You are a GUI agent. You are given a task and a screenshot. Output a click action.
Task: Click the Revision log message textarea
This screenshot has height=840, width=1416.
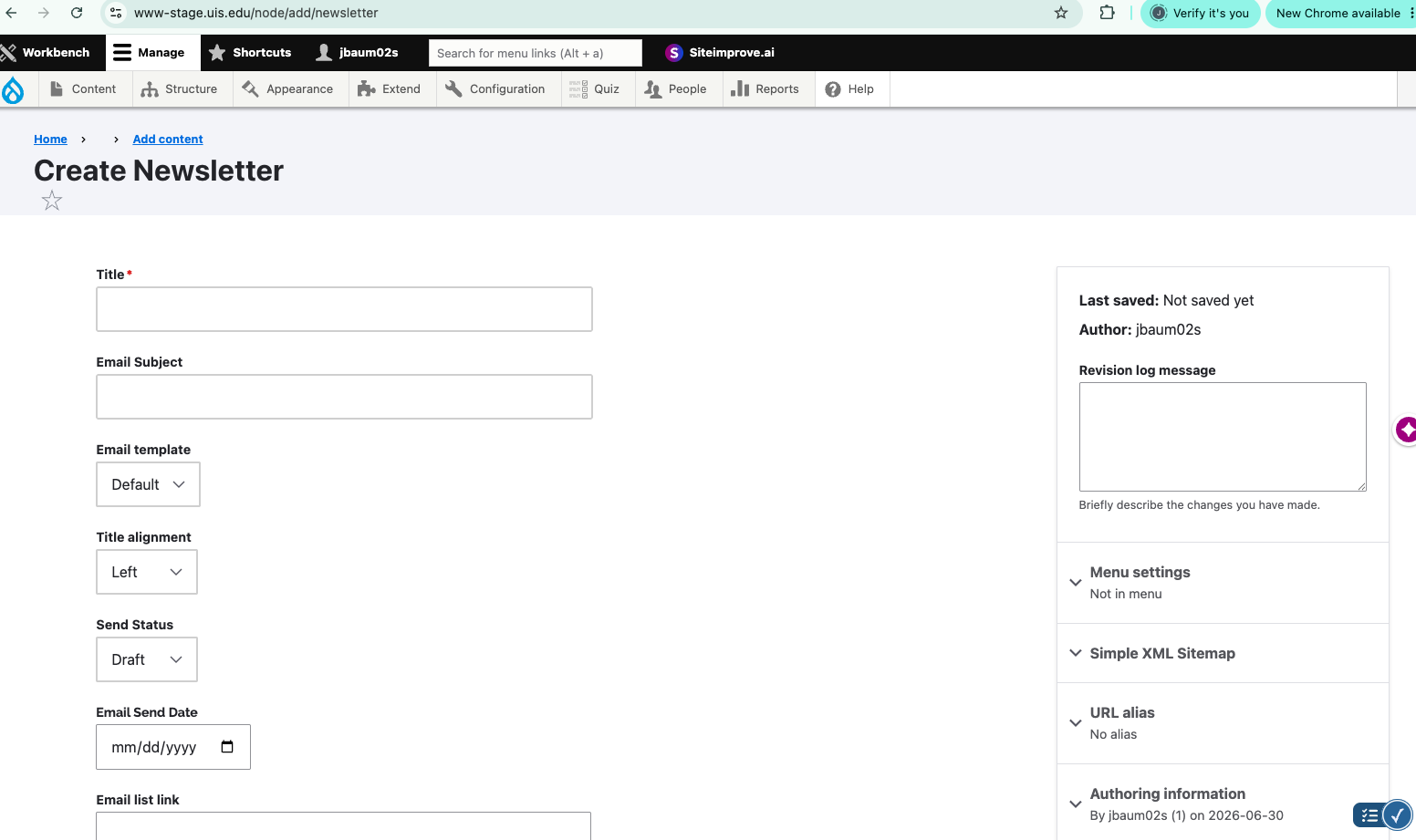coord(1223,437)
